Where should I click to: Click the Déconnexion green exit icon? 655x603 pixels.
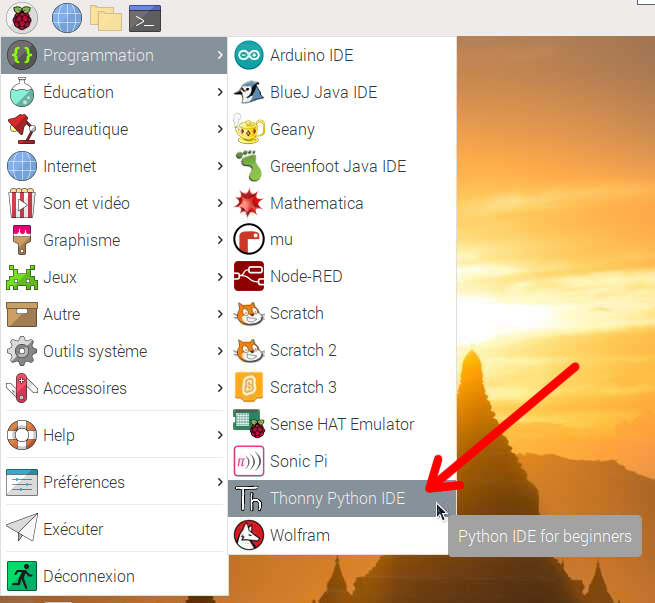point(22,576)
